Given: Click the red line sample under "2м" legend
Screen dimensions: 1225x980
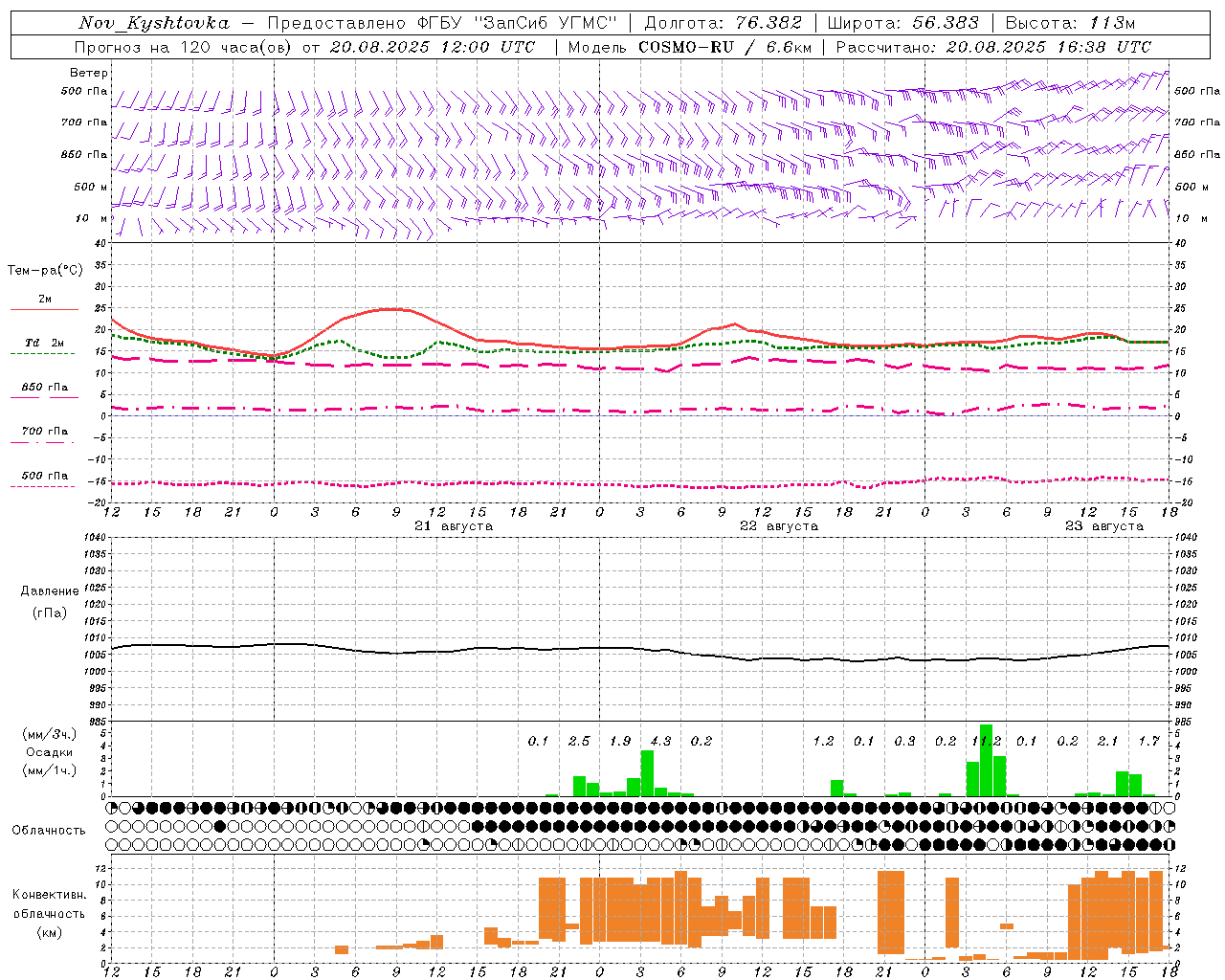Looking at the screenshot, I should point(44,309).
